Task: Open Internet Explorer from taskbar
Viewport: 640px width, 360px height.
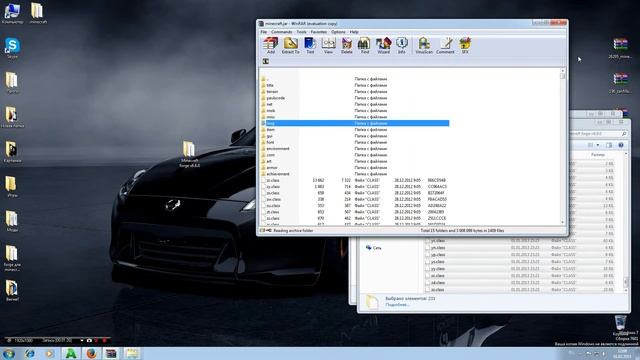Action: [29, 353]
